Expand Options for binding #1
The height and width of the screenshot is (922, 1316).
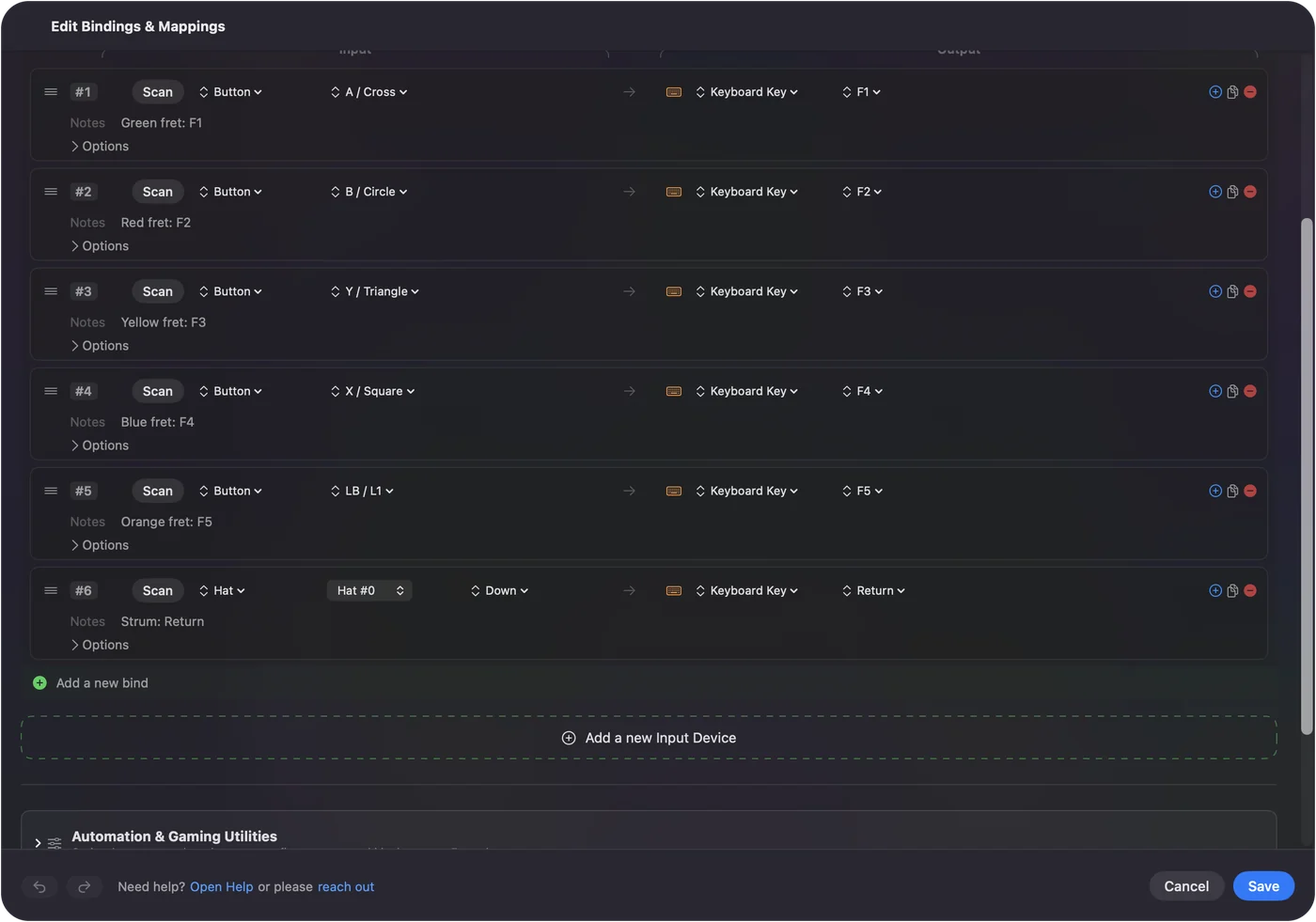click(100, 147)
